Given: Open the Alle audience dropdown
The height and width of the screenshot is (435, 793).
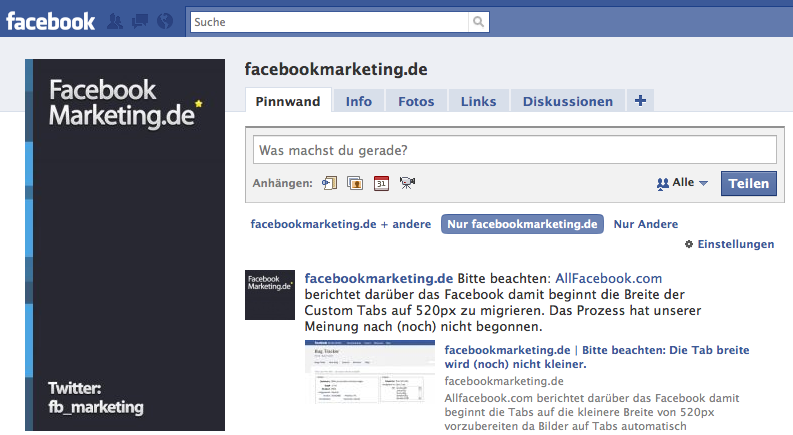Looking at the screenshot, I should 682,183.
